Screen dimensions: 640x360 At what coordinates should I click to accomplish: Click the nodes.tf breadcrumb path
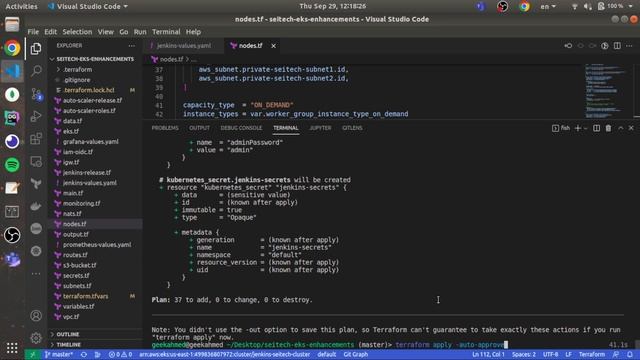point(171,60)
